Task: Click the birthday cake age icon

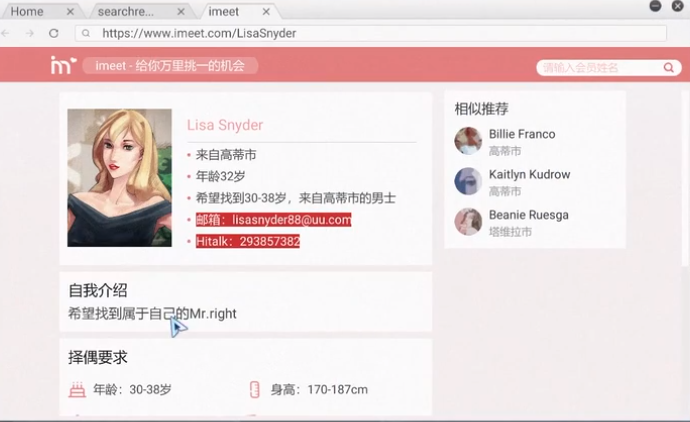Action: [77, 389]
